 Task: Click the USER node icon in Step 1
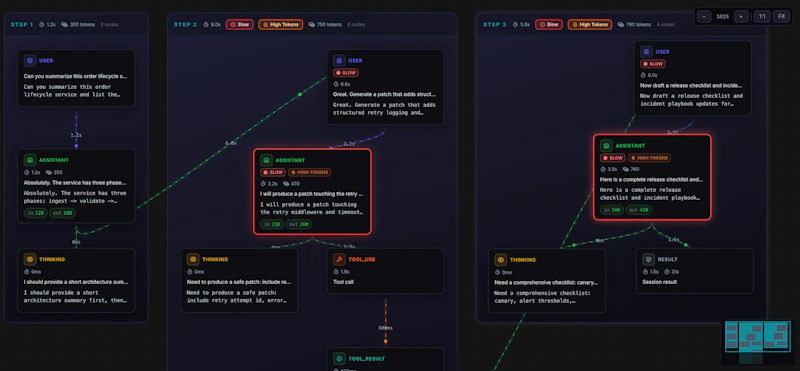pos(30,60)
